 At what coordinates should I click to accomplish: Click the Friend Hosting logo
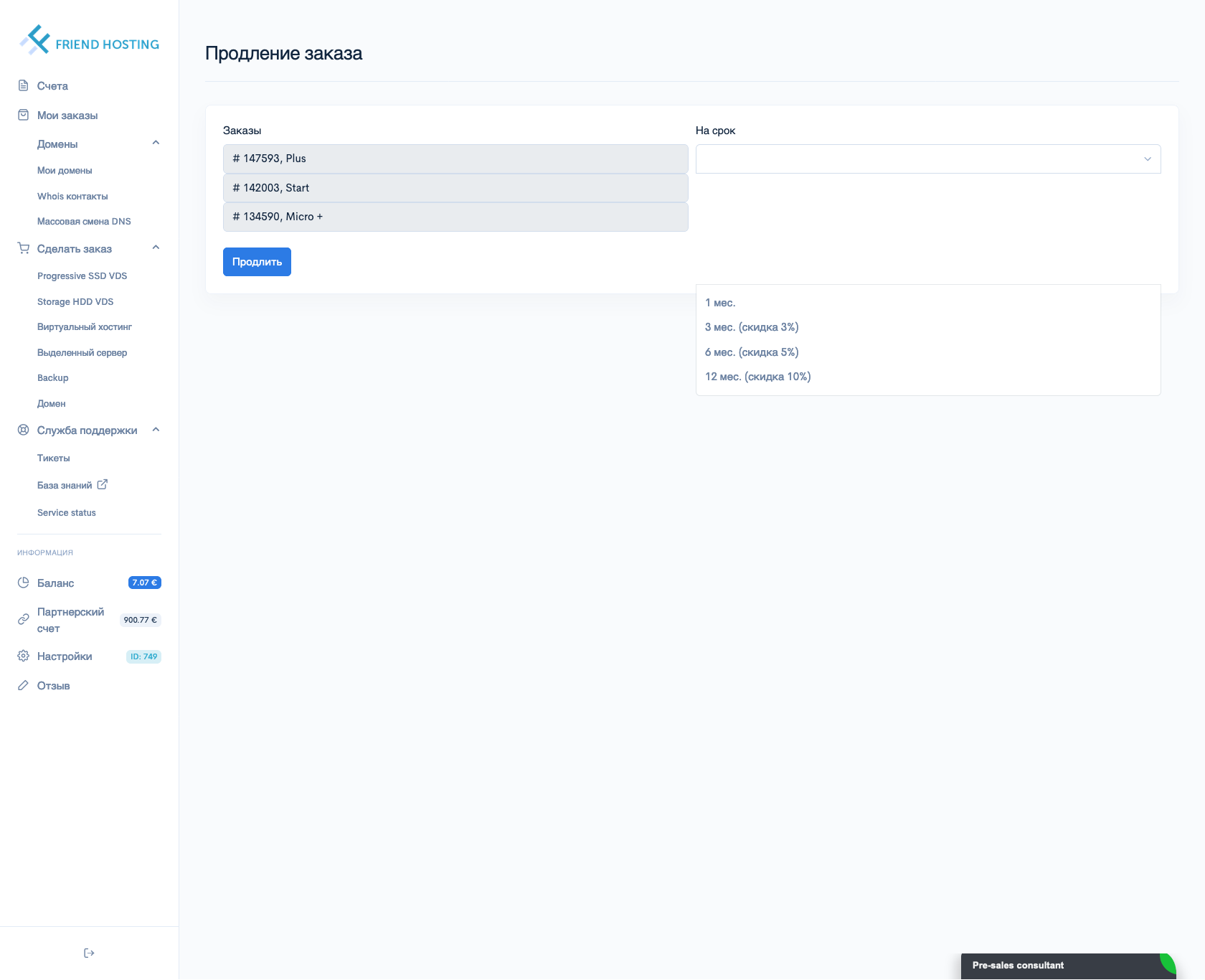coord(90,41)
